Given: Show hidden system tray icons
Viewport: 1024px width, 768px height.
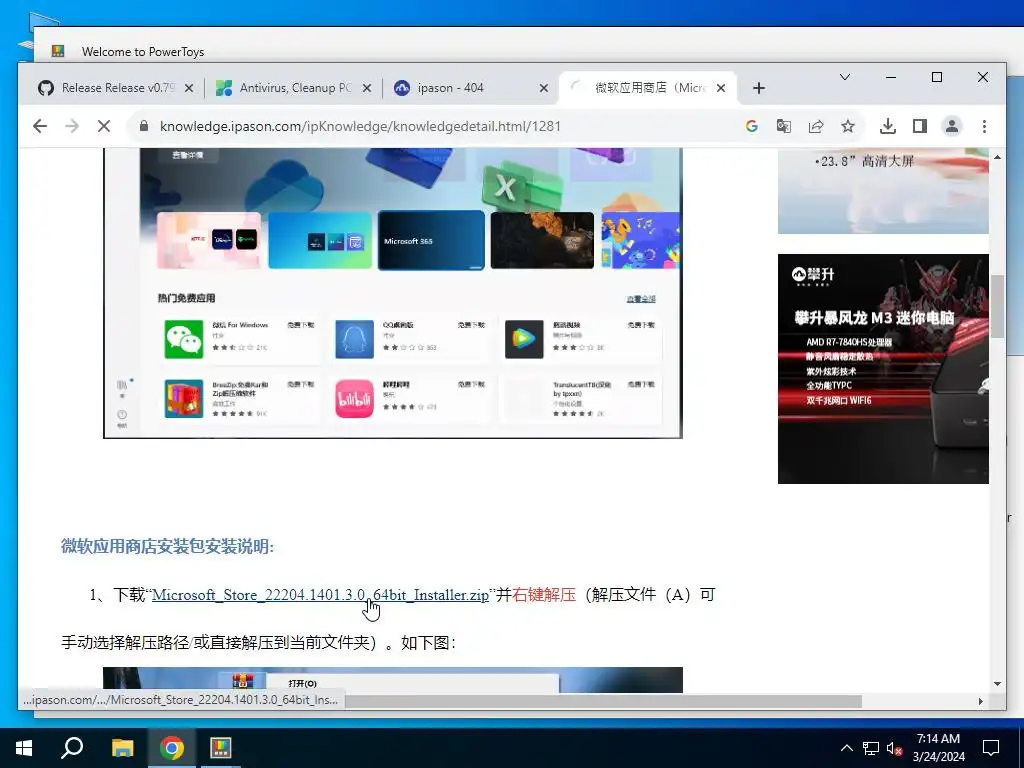Looking at the screenshot, I should (846, 748).
